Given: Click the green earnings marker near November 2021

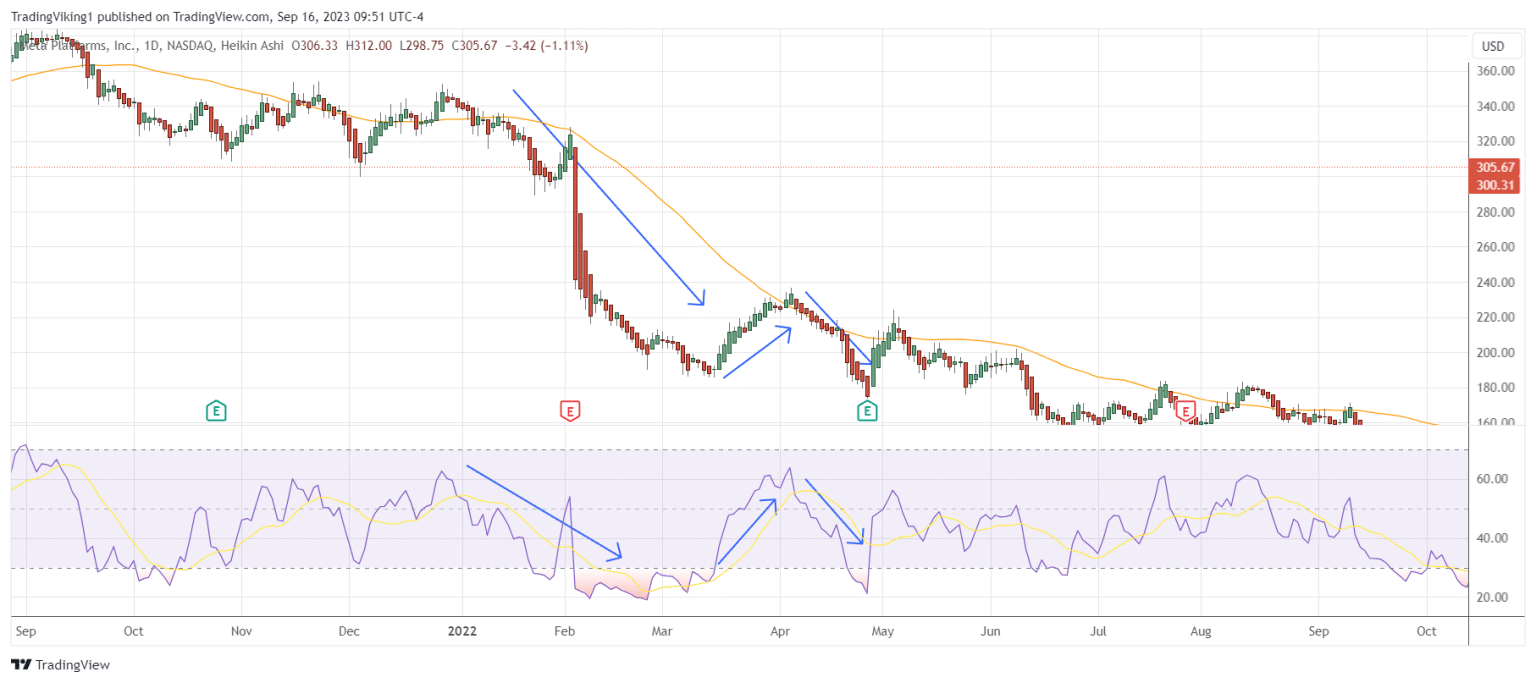Looking at the screenshot, I should 215,410.
